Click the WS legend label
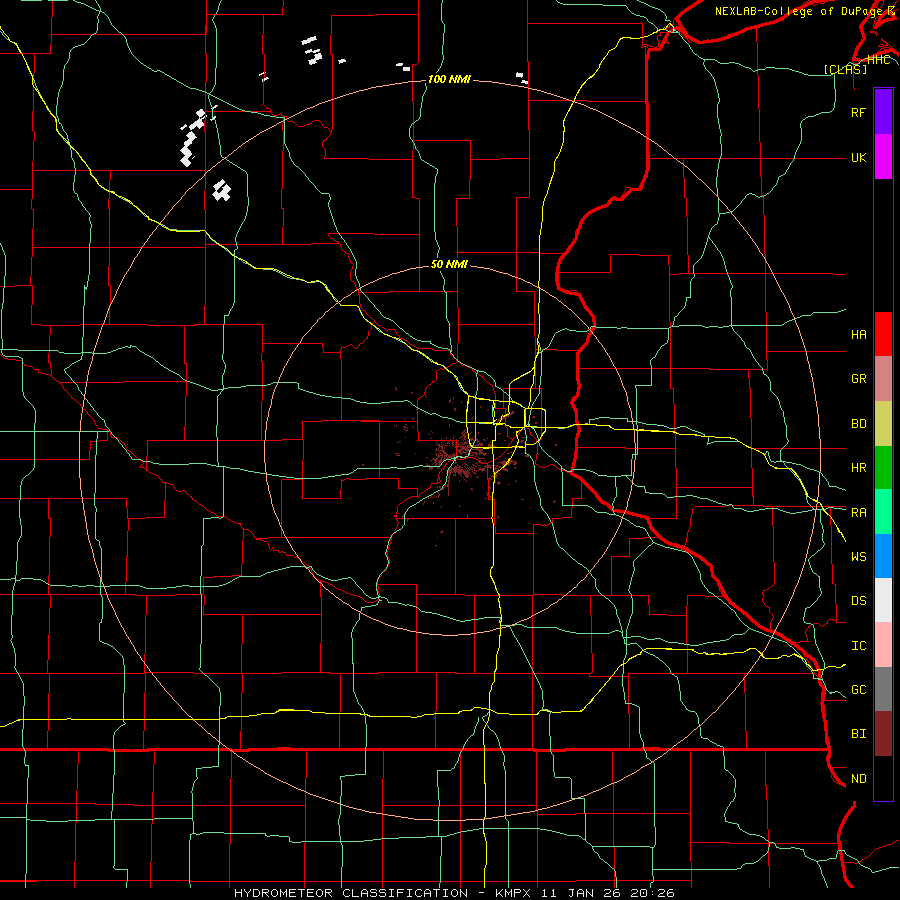 [x=858, y=556]
